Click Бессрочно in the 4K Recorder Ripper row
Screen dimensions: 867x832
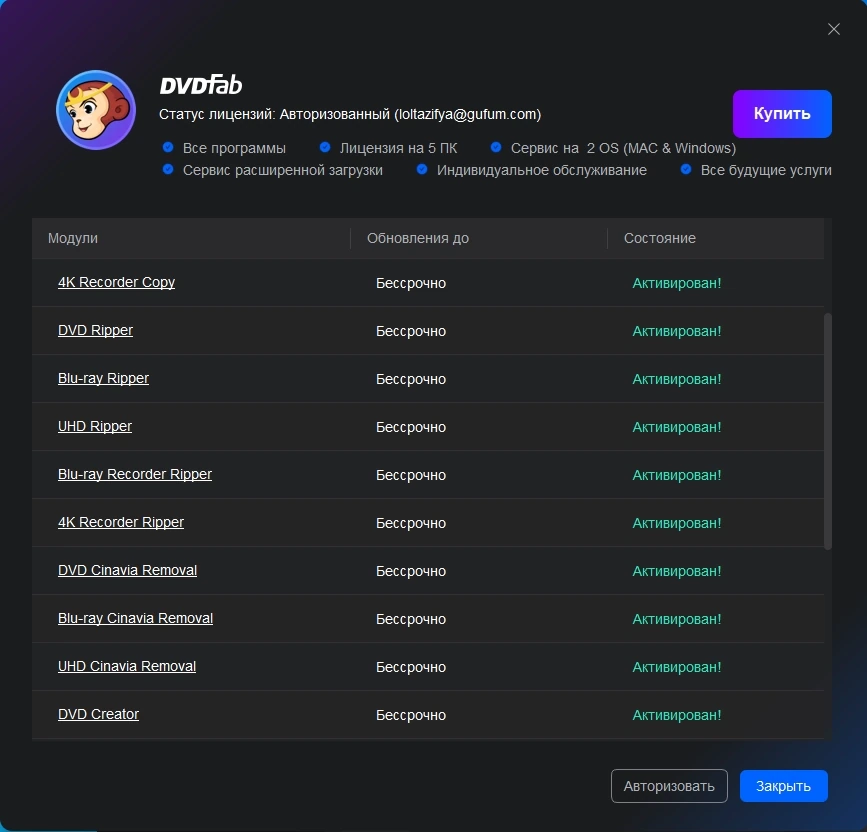(411, 524)
